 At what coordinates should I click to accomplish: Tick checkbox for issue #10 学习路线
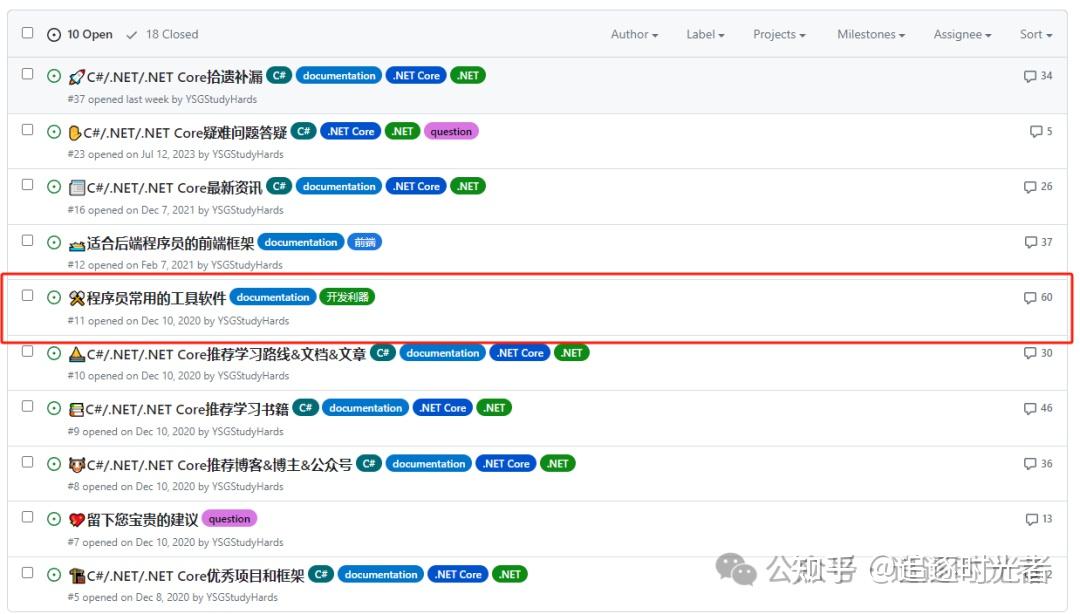(28, 351)
